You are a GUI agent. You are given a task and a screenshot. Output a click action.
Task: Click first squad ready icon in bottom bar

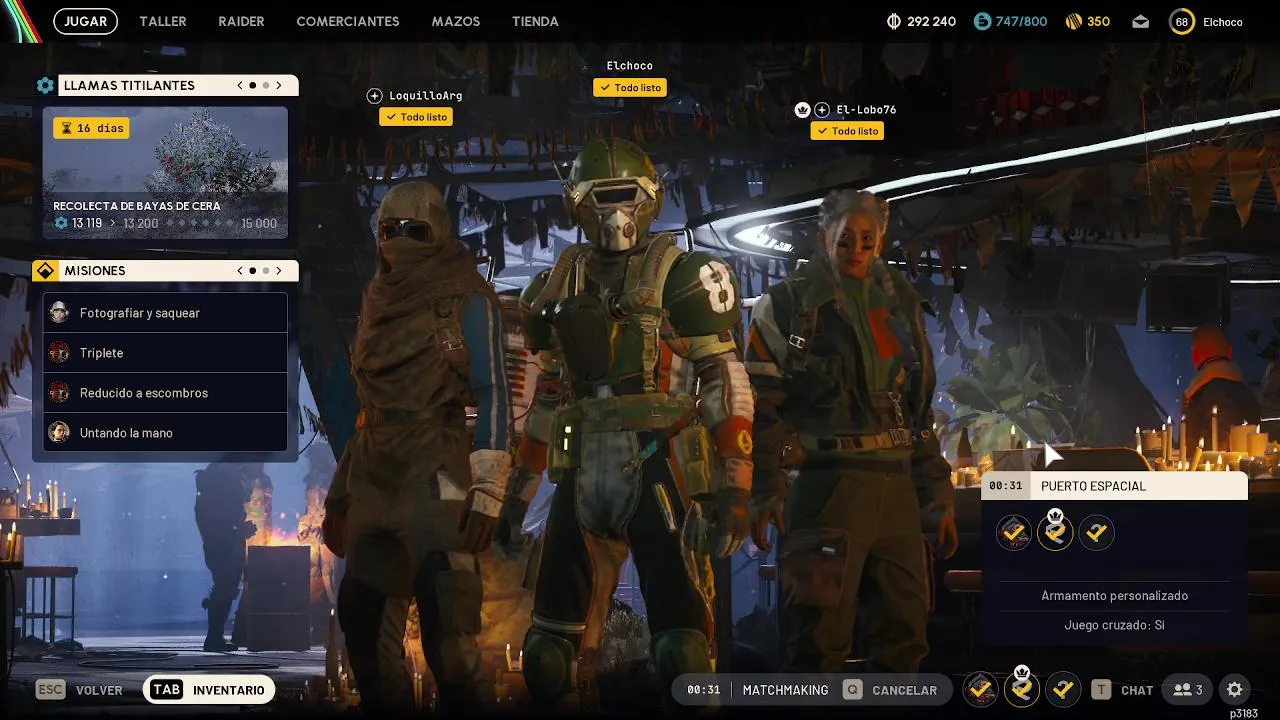pyautogui.click(x=981, y=690)
